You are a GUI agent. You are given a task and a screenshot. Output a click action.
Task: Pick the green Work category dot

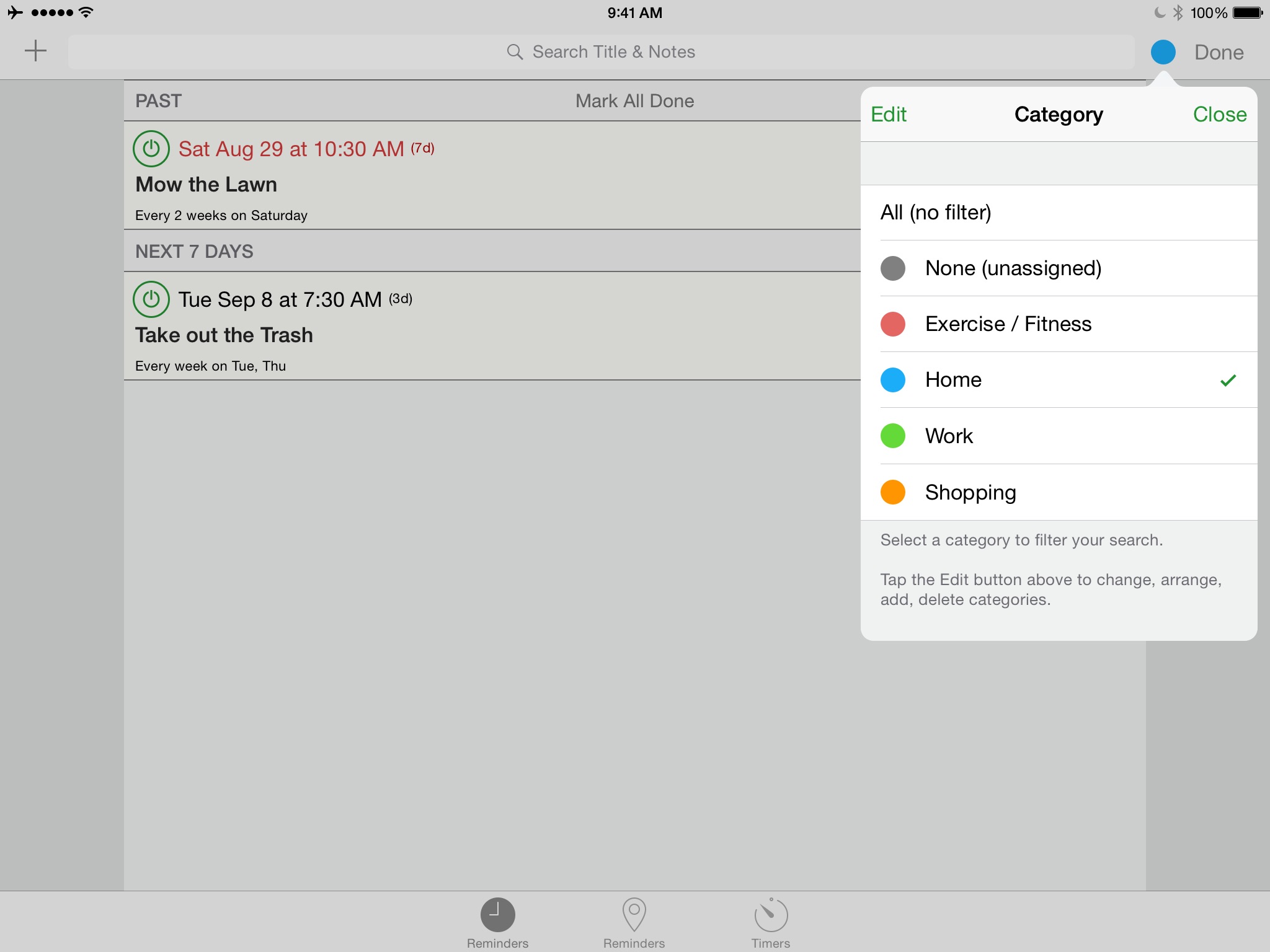coord(893,436)
